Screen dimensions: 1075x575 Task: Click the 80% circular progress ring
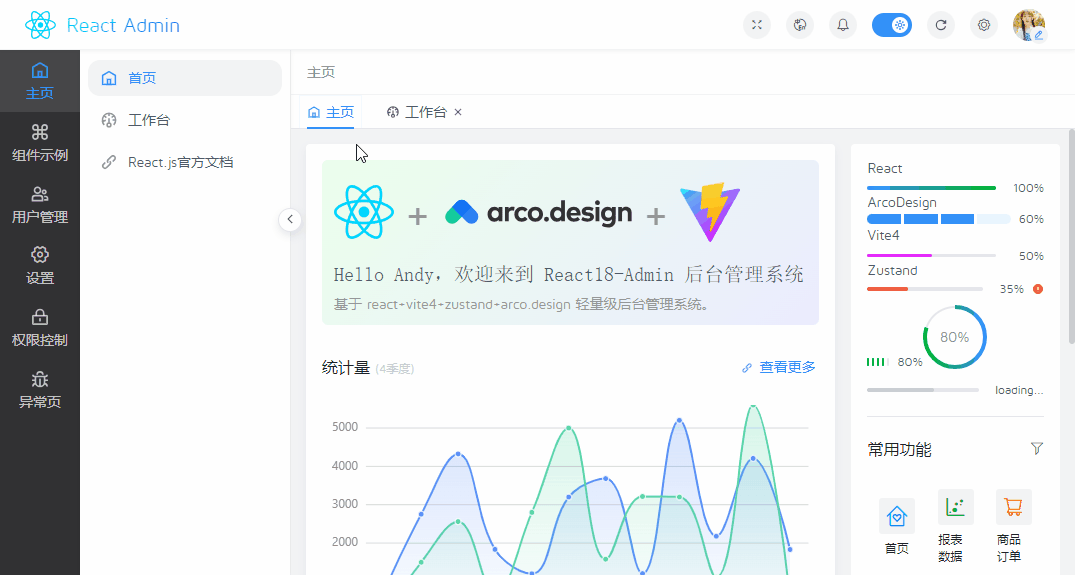click(x=954, y=337)
